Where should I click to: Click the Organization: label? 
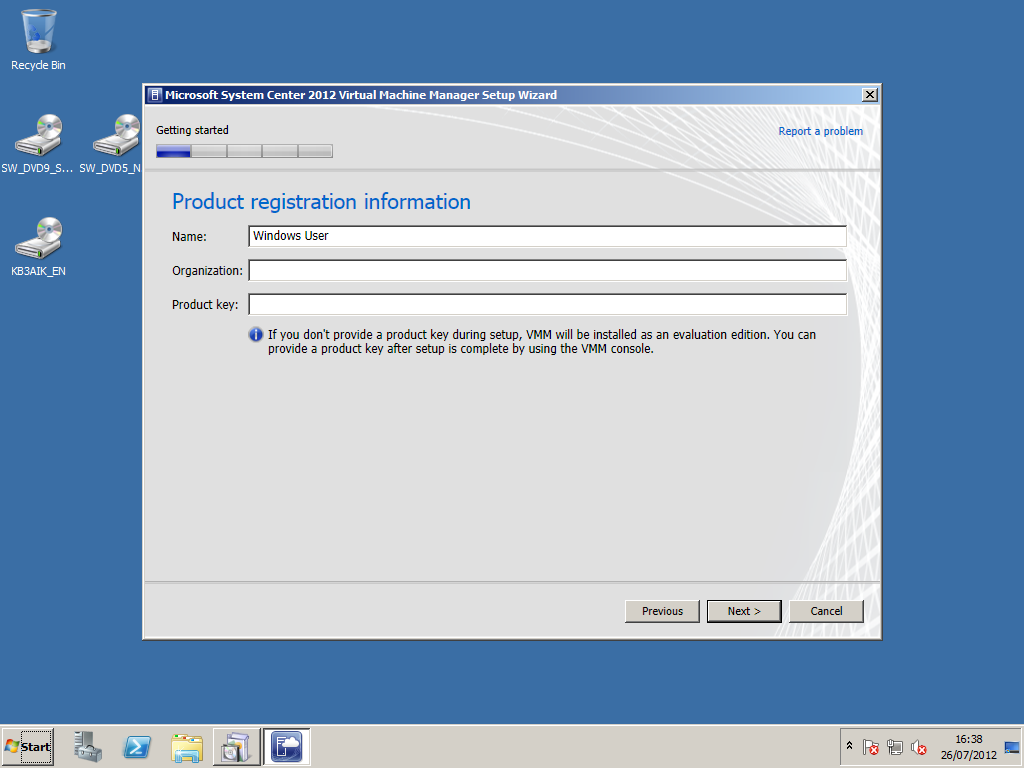207,270
